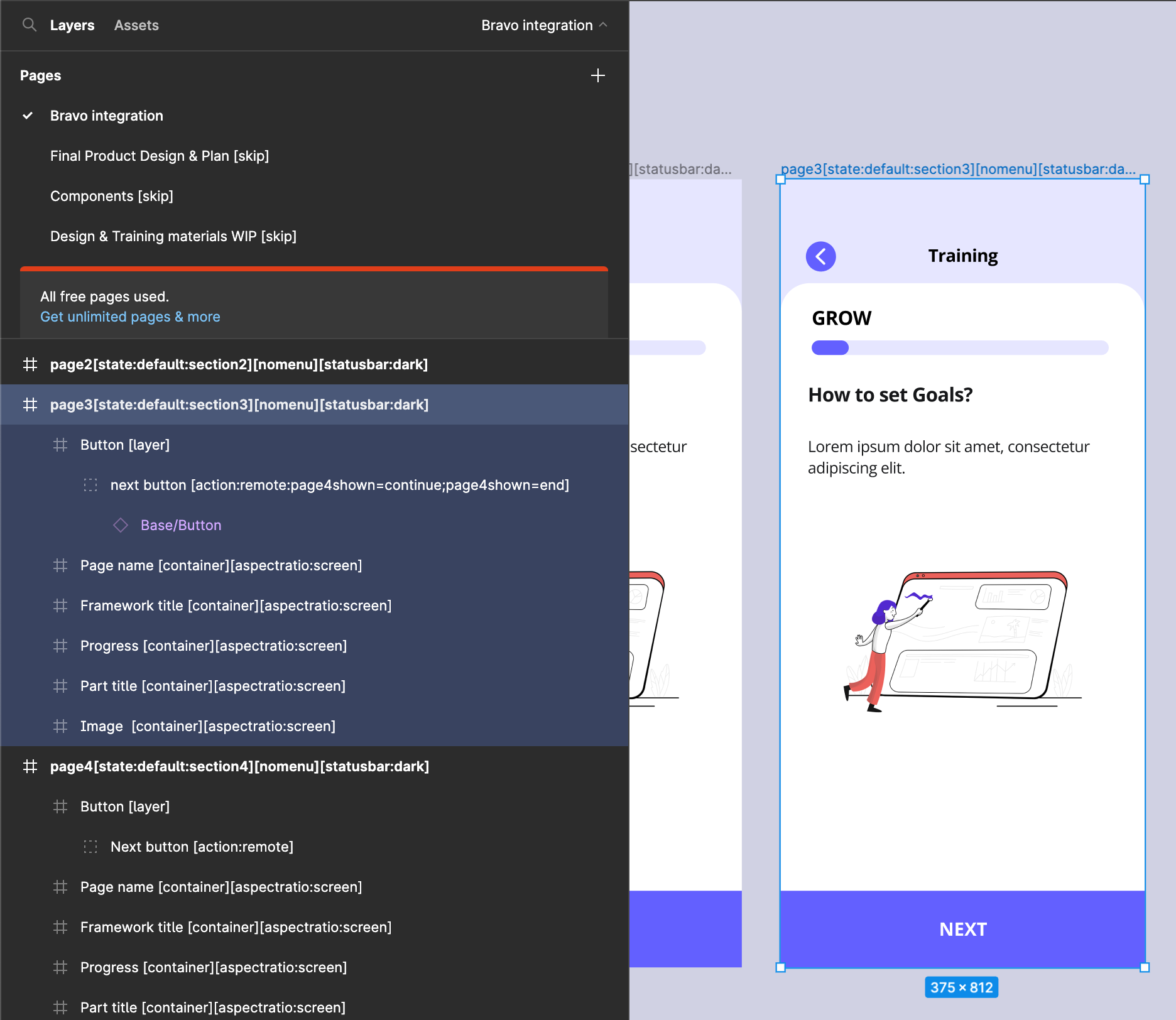Image resolution: width=1176 pixels, height=1020 pixels.
Task: Click the frame icon of the page4 layer
Action: [x=30, y=766]
